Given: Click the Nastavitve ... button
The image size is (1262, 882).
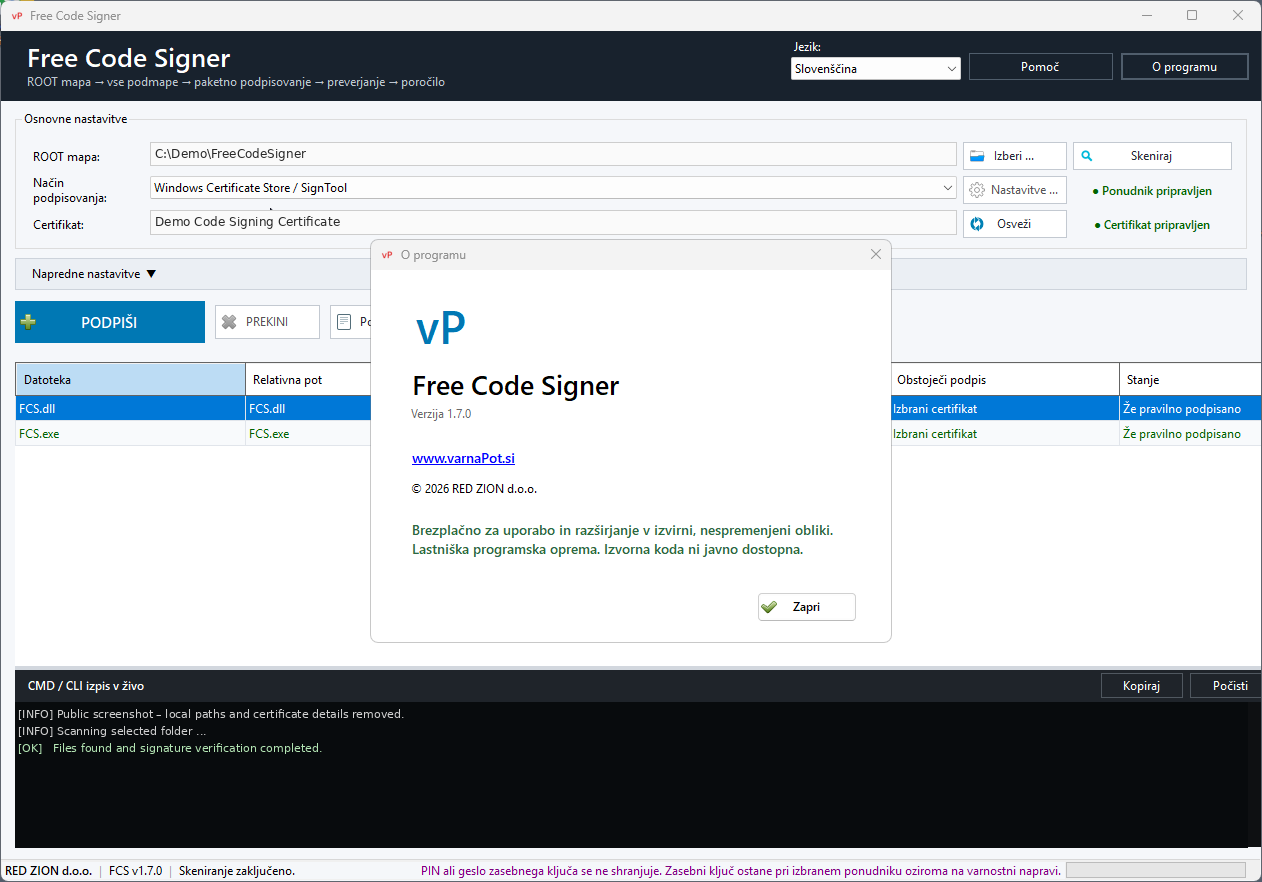Looking at the screenshot, I should (x=1014, y=190).
